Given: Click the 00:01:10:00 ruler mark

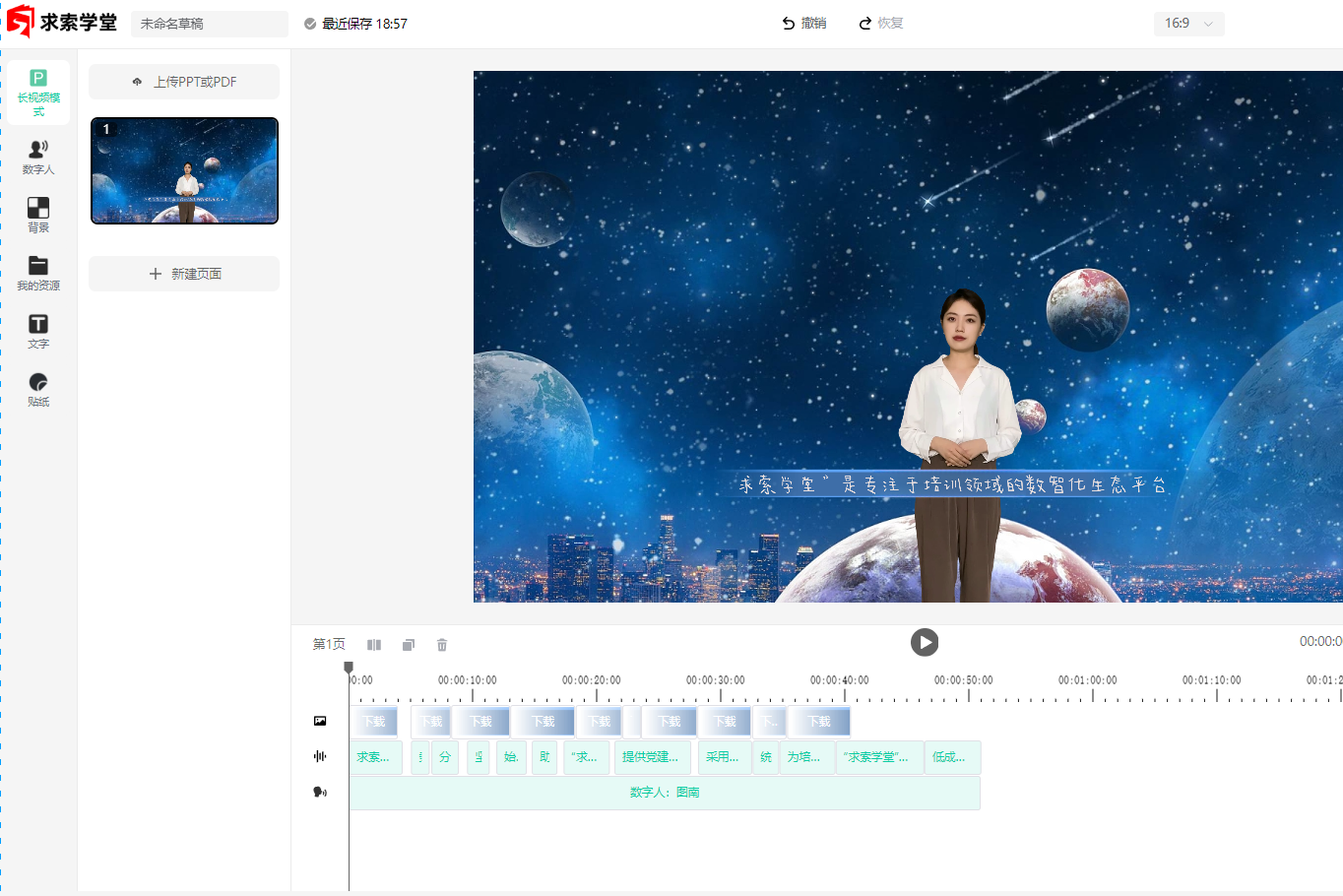Looking at the screenshot, I should click(1212, 680).
